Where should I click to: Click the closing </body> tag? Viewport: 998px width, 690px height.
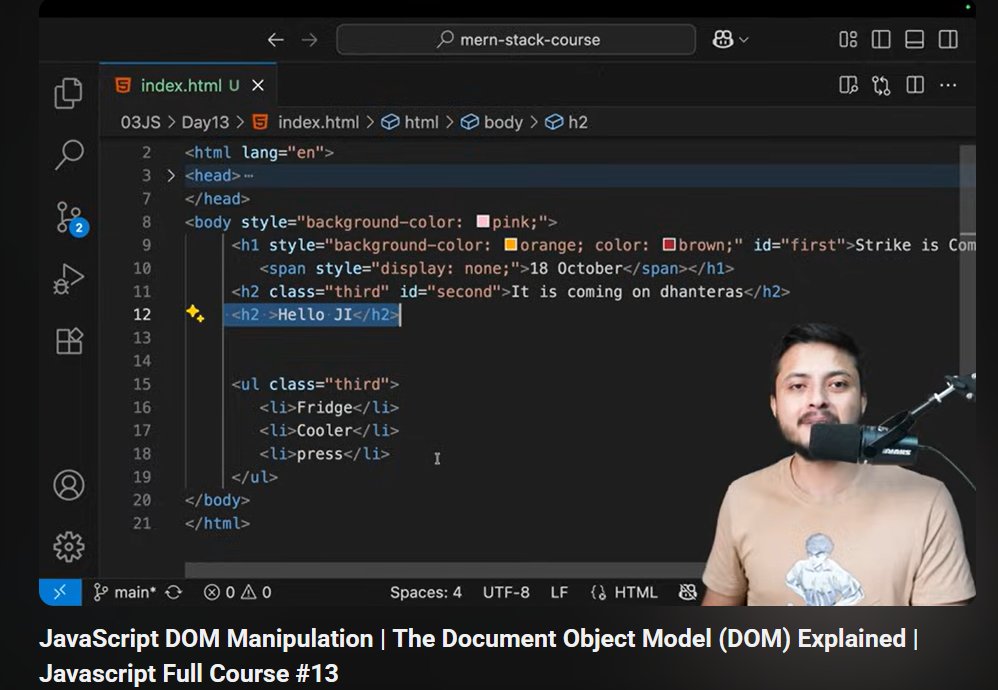point(217,500)
